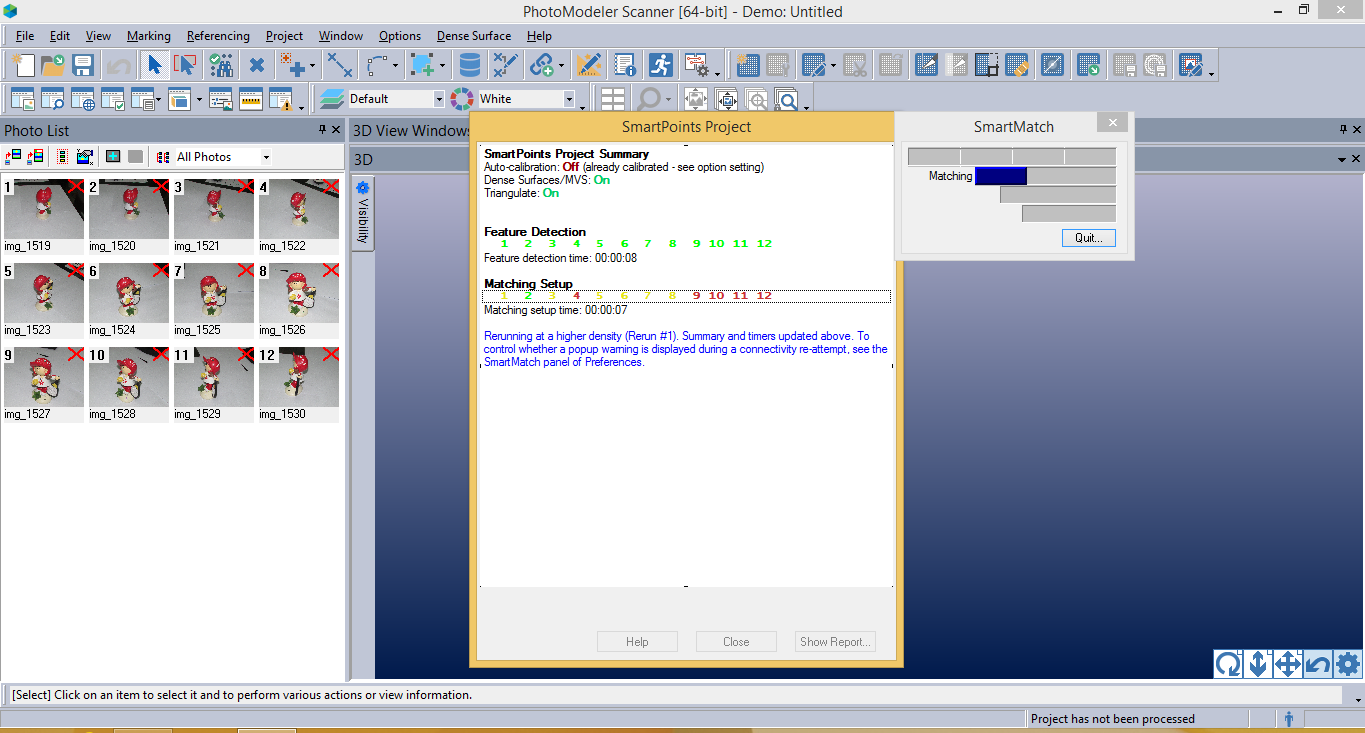Viewport: 1365px width, 733px height.
Task: Open the Default layer dropdown
Action: click(438, 99)
